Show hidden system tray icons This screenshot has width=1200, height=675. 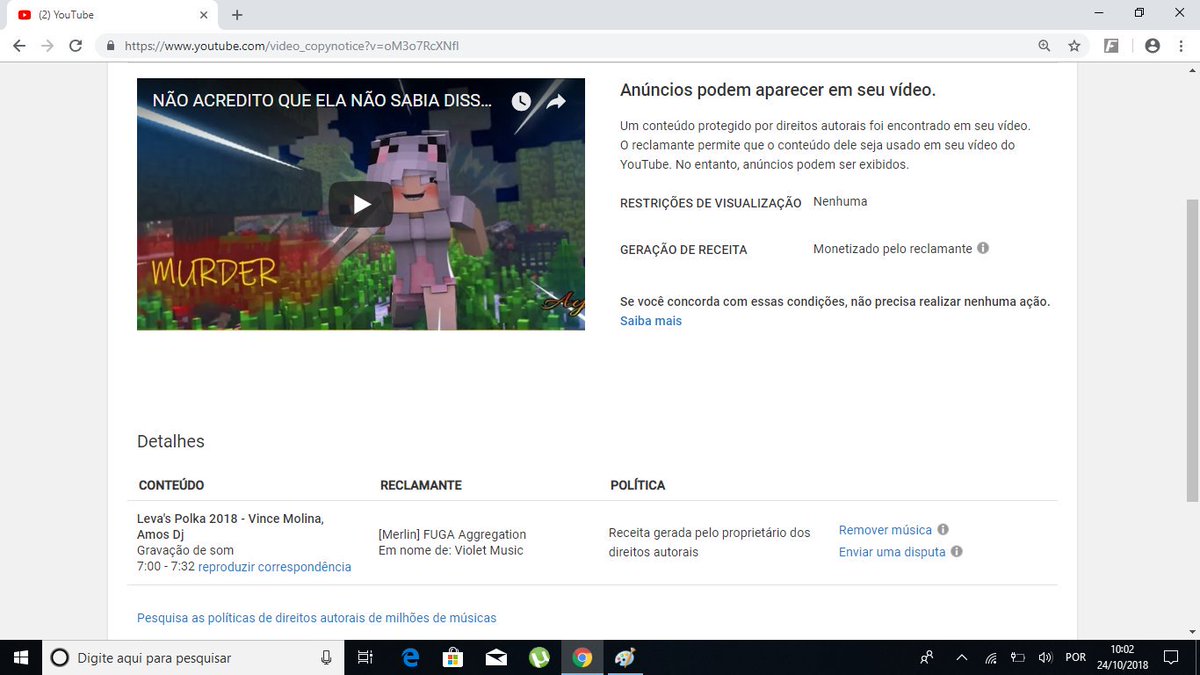coord(962,657)
